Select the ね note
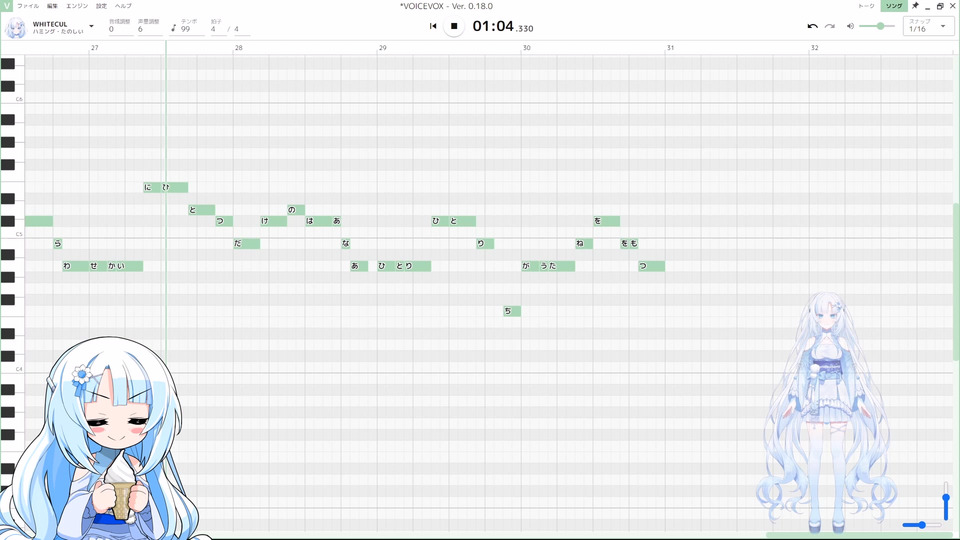The height and width of the screenshot is (540, 960). [x=583, y=244]
